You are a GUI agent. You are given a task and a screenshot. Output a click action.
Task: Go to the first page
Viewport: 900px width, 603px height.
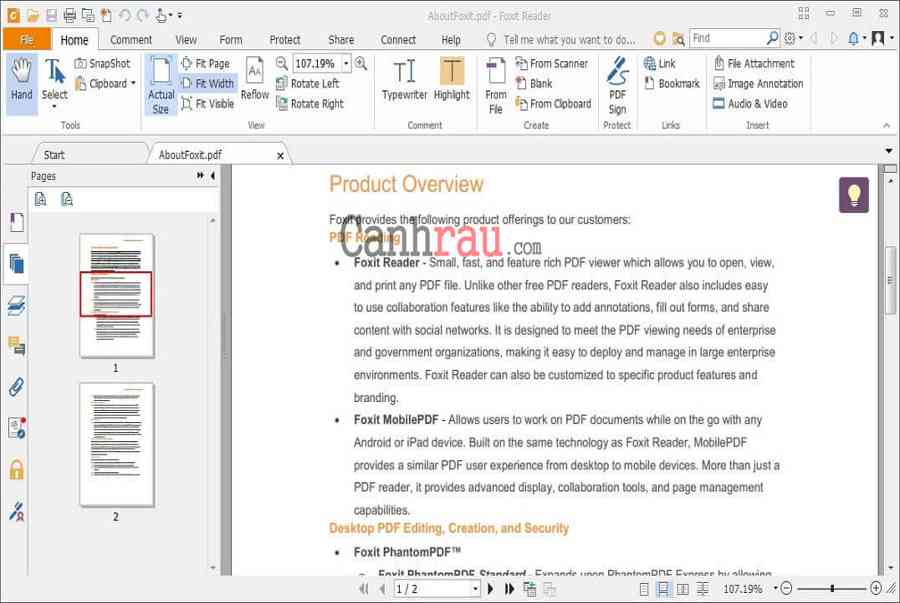tap(363, 589)
